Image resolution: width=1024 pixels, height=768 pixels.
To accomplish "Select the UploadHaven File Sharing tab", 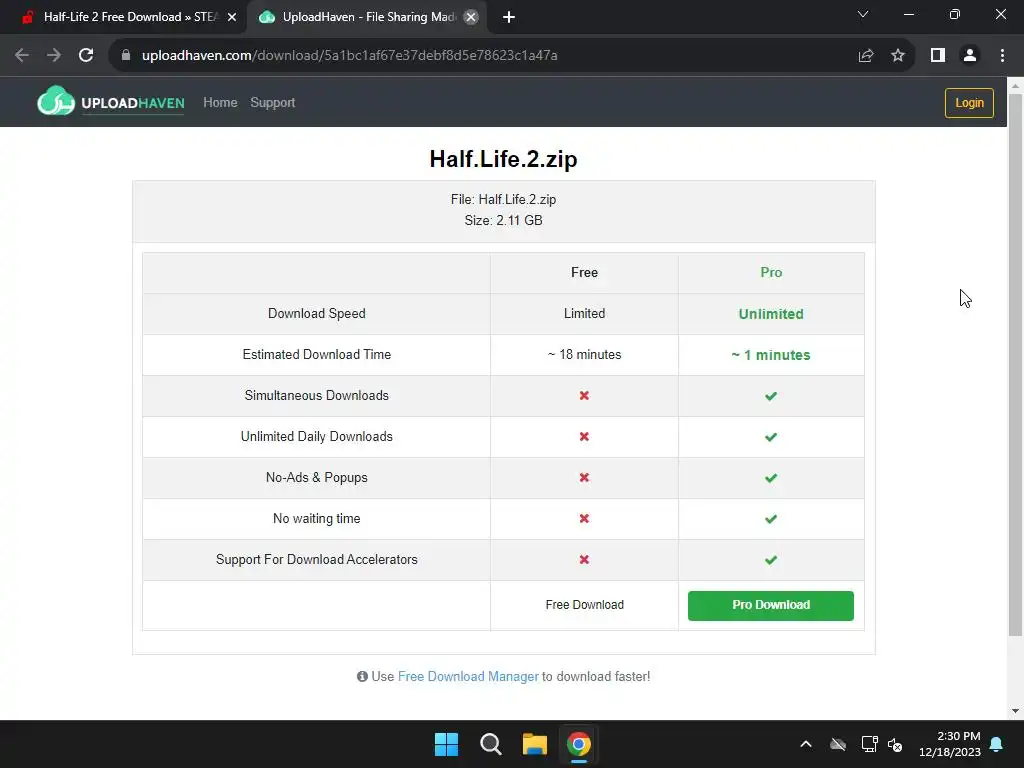I will [368, 17].
